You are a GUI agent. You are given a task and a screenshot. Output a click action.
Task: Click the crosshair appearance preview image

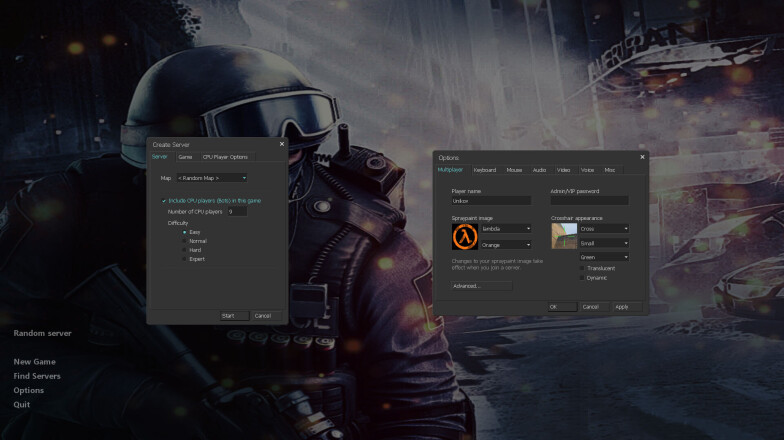(x=564, y=236)
